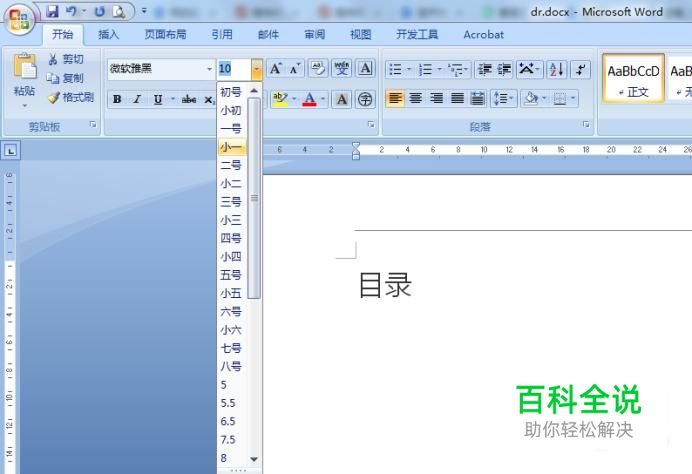Image resolution: width=692 pixels, height=474 pixels.
Task: Select the 正文 style thumbnail
Action: click(633, 79)
